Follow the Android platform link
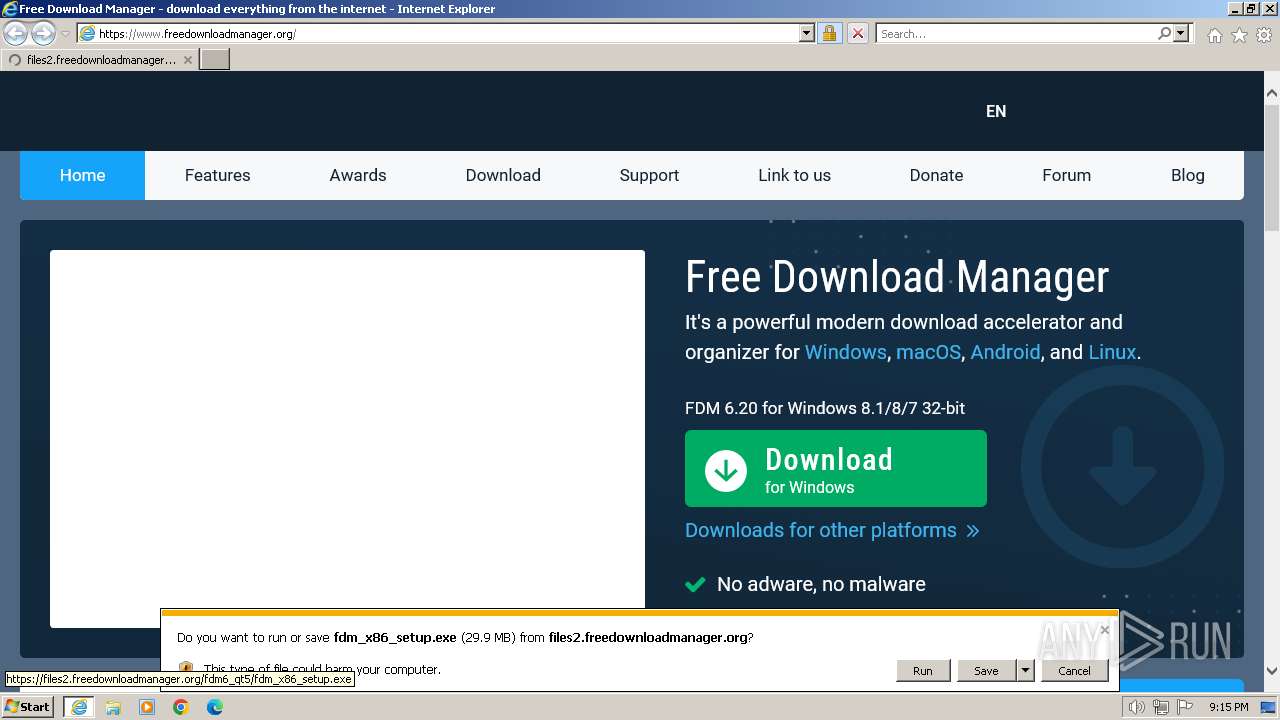Viewport: 1280px width, 720px height. point(1005,352)
